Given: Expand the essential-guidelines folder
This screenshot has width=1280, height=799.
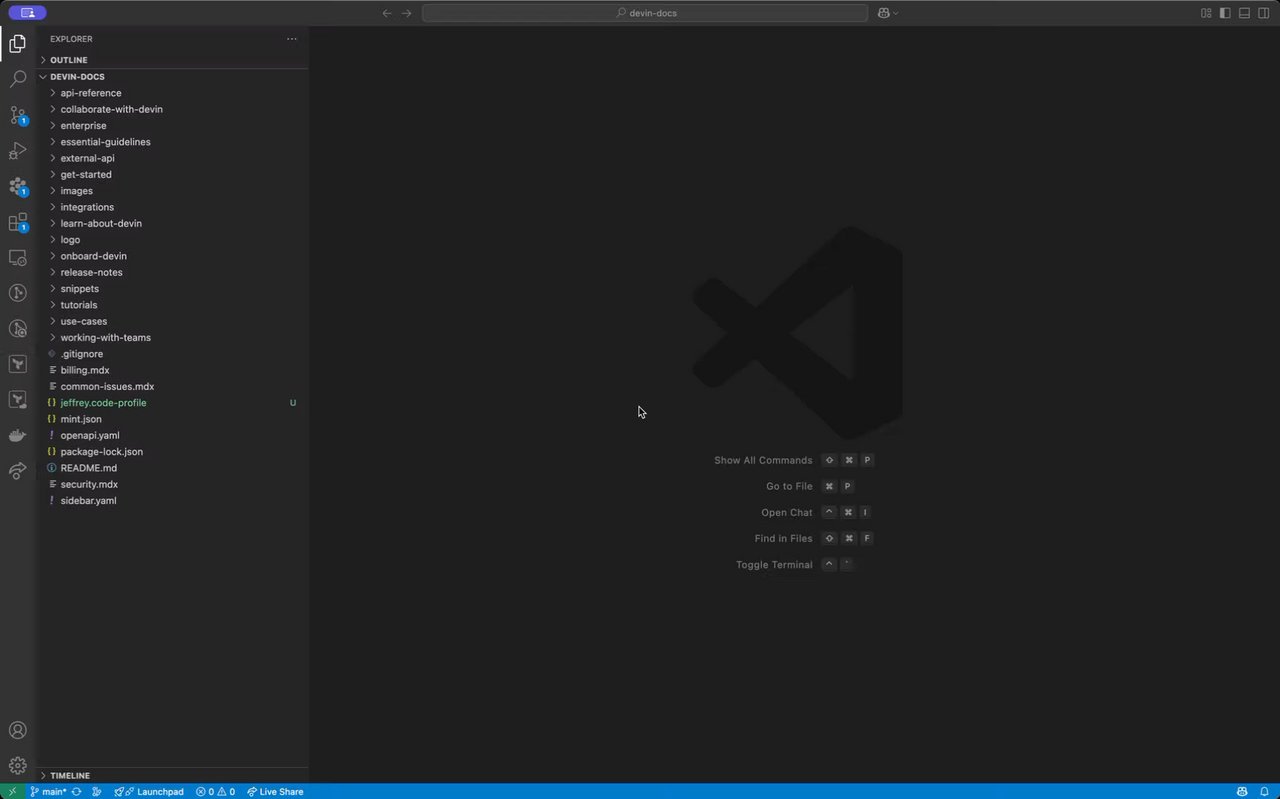Looking at the screenshot, I should point(173,142).
